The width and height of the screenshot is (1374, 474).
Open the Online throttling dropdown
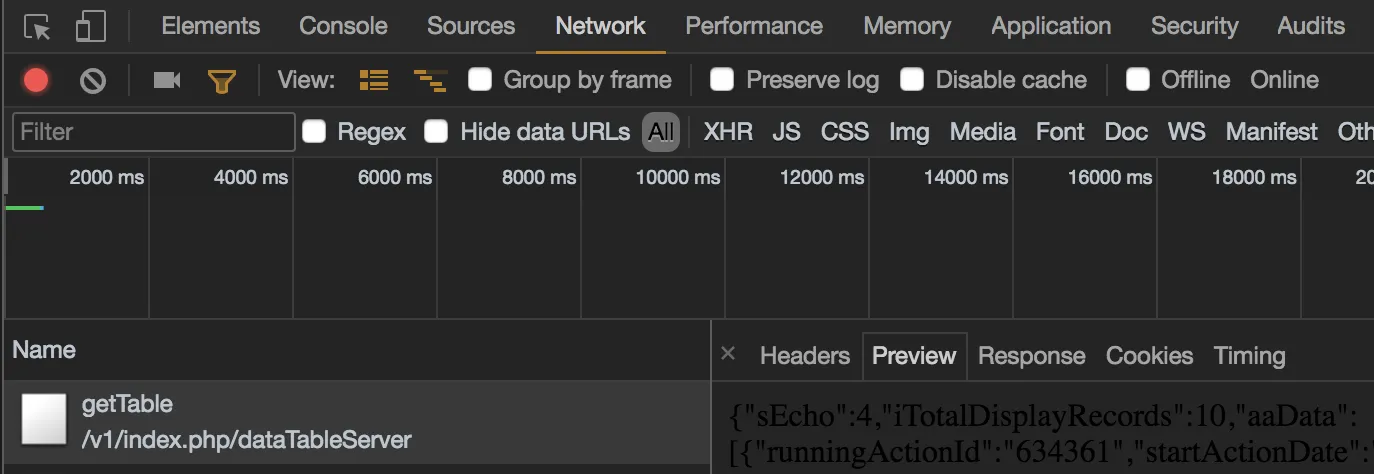[x=1284, y=80]
